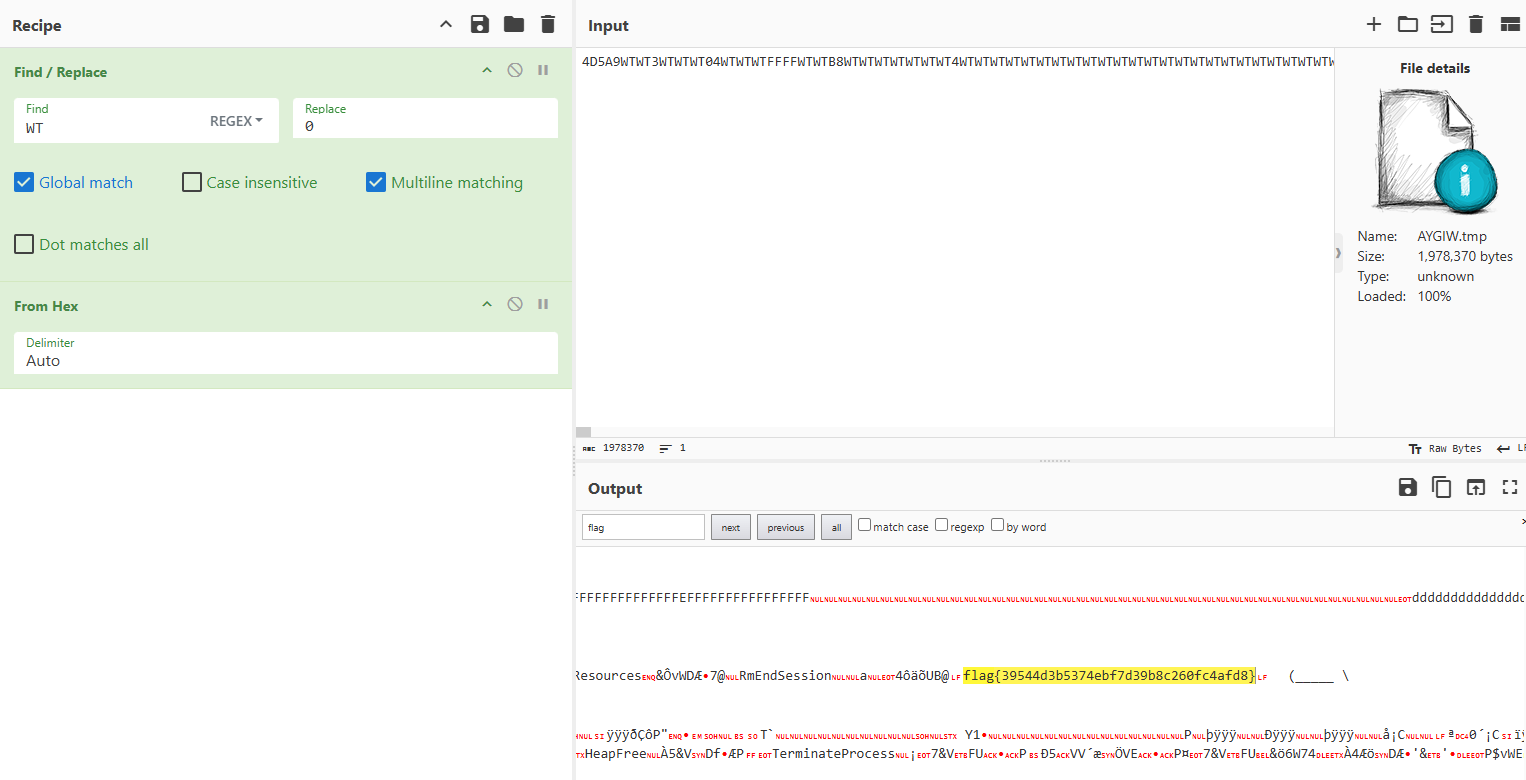Click the all button in the output search
This screenshot has height=780, width=1526.
pyautogui.click(x=836, y=527)
